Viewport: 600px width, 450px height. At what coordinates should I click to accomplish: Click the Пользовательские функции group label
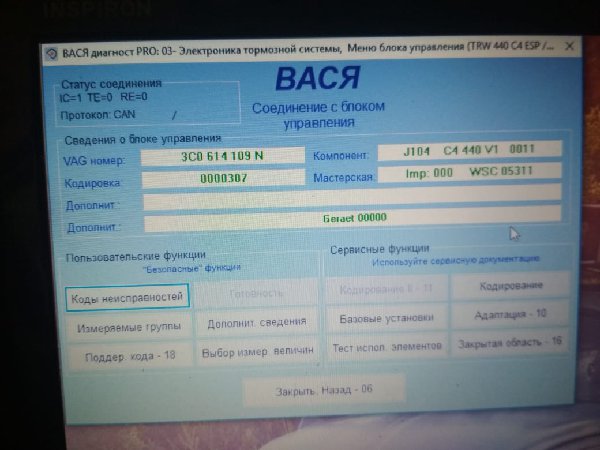[136, 256]
